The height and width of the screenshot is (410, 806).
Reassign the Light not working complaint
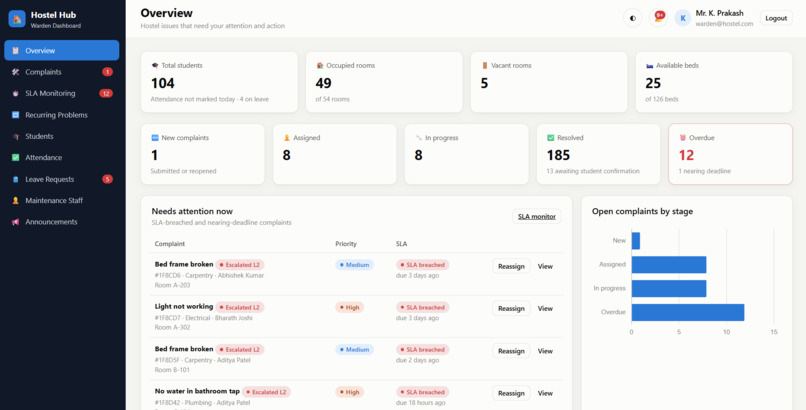pos(511,309)
